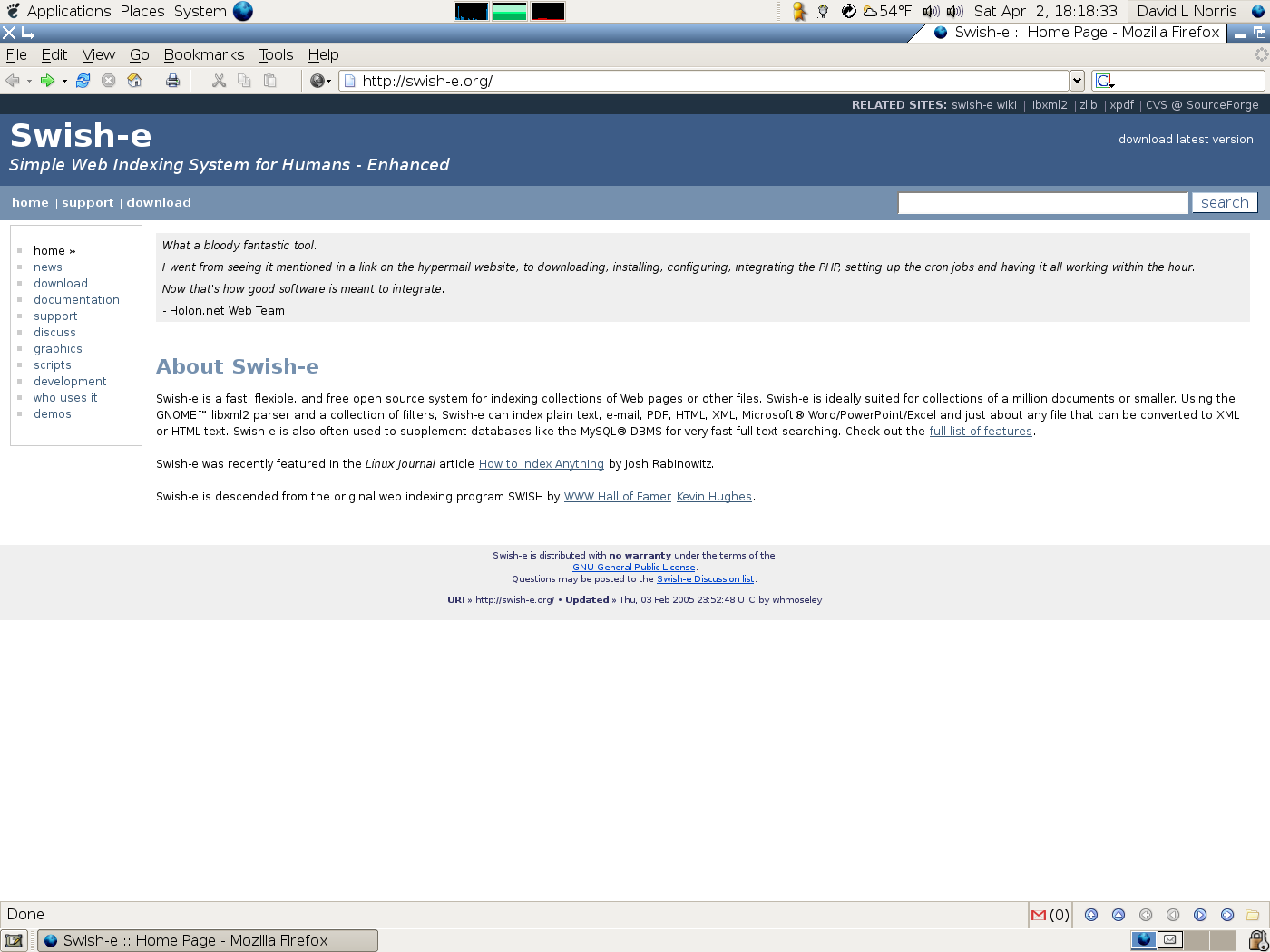Click the folder icon in status bar

tap(1253, 915)
